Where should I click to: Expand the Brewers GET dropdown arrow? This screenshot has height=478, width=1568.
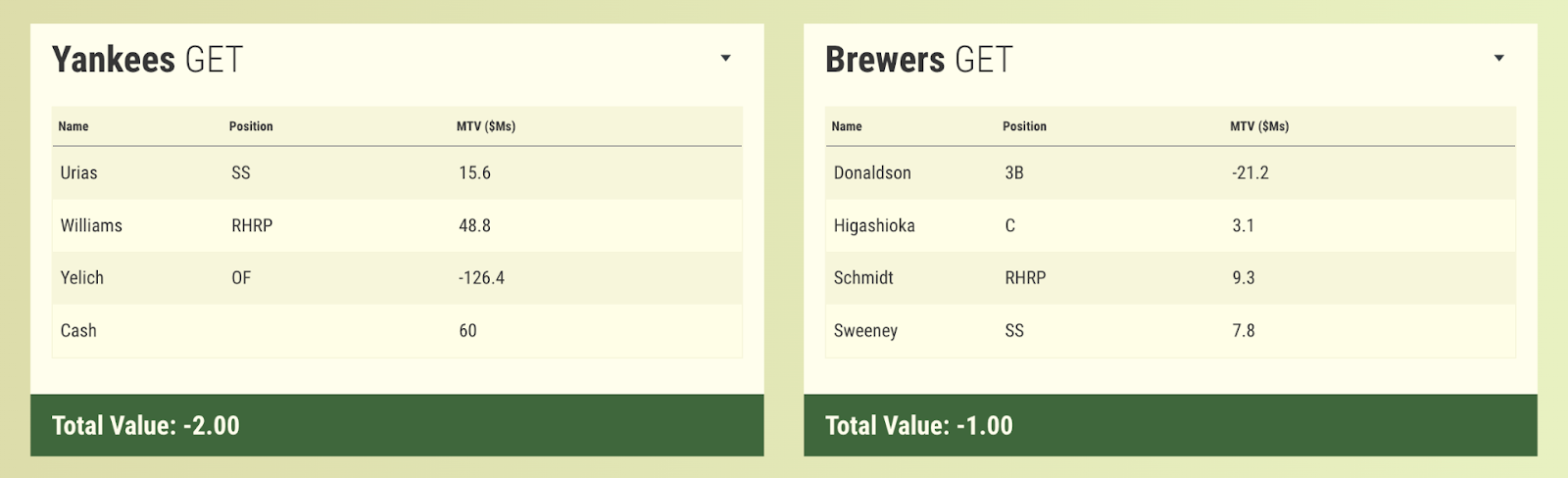(1498, 59)
